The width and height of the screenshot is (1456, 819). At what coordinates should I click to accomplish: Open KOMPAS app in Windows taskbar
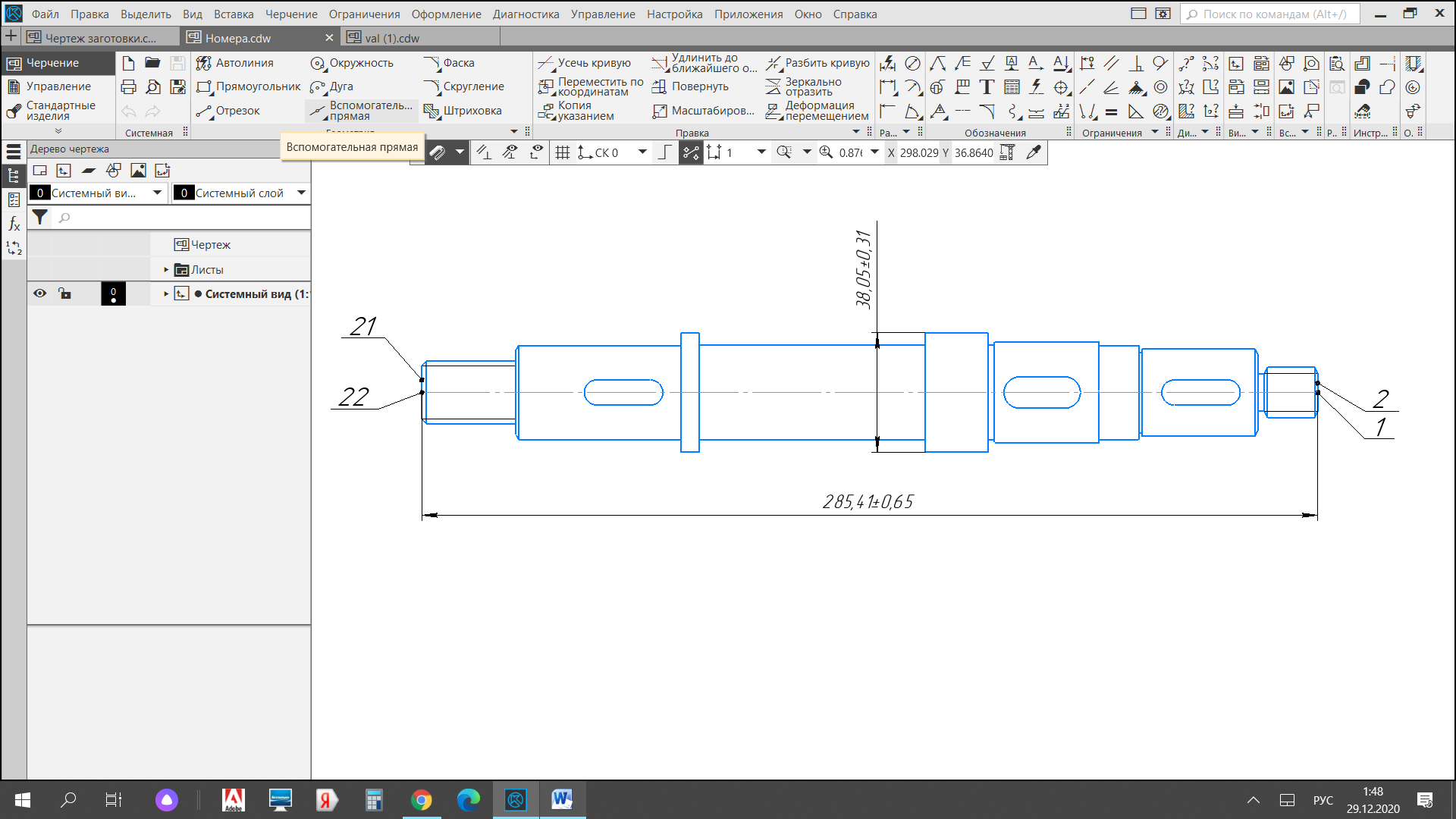click(516, 799)
